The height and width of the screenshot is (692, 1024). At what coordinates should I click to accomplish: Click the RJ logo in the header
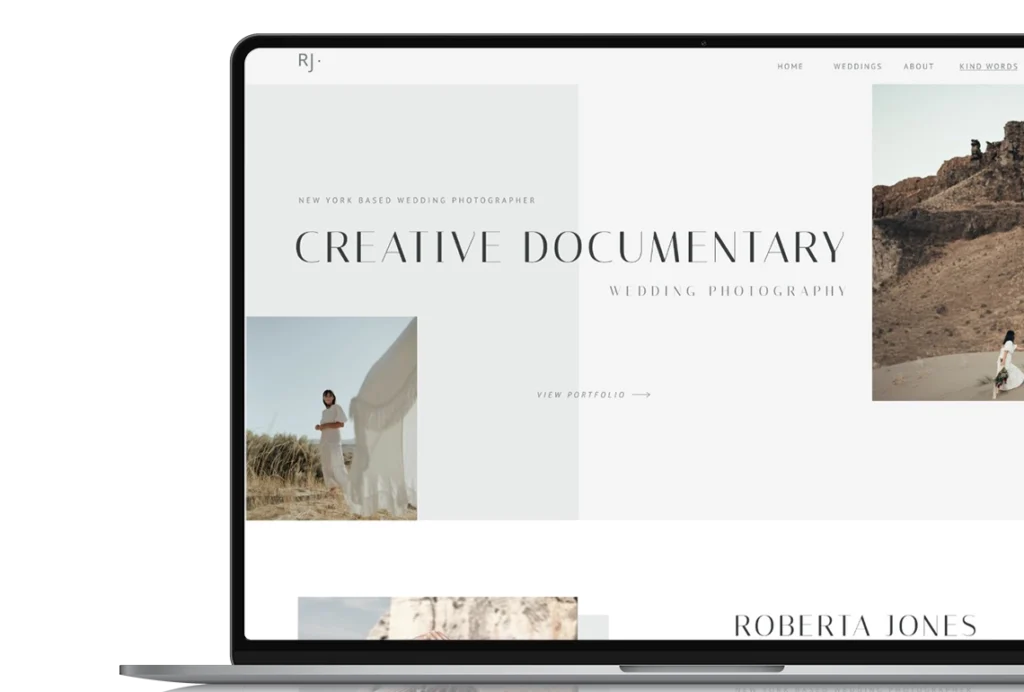[x=307, y=62]
